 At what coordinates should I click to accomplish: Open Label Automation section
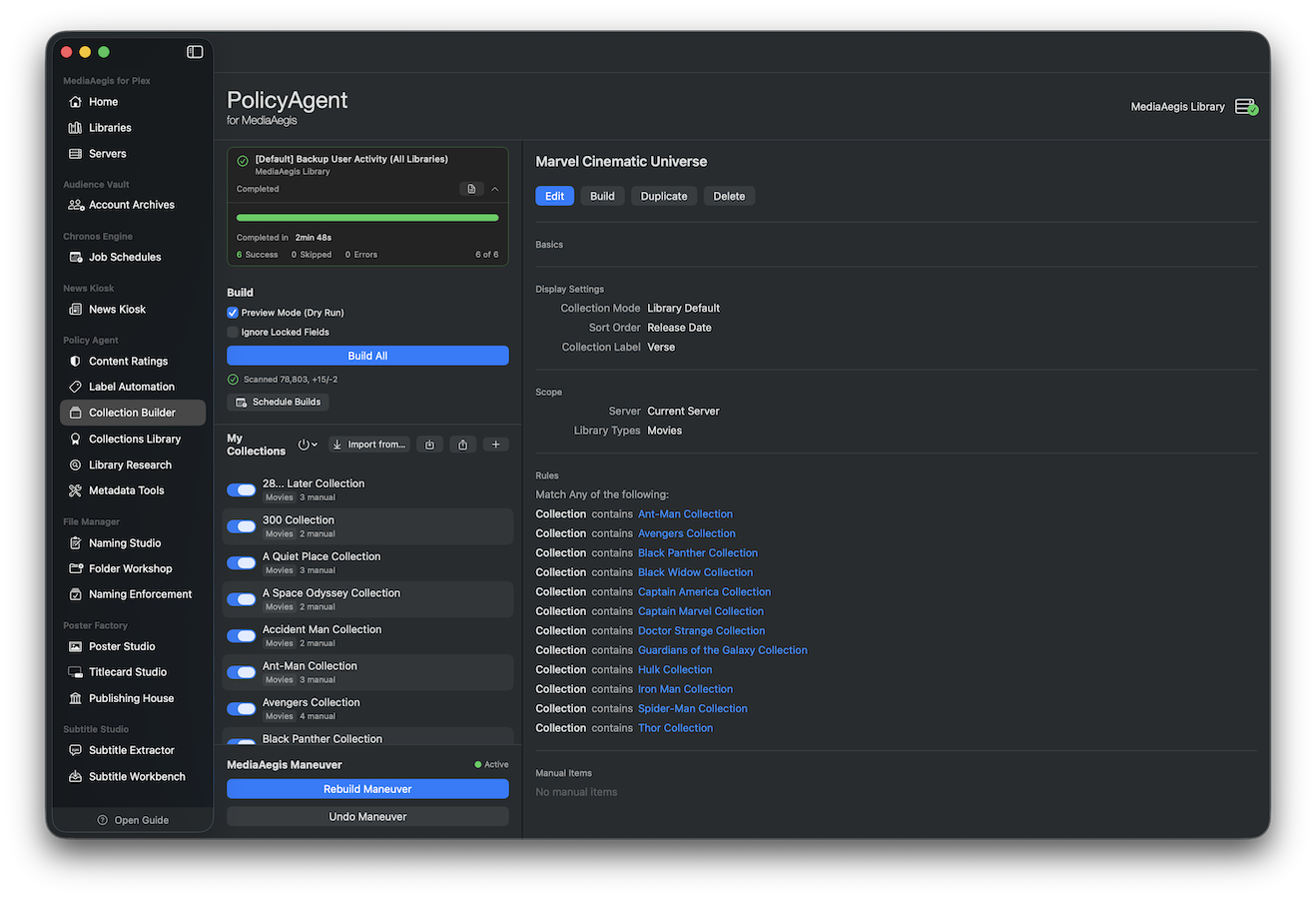click(x=133, y=387)
